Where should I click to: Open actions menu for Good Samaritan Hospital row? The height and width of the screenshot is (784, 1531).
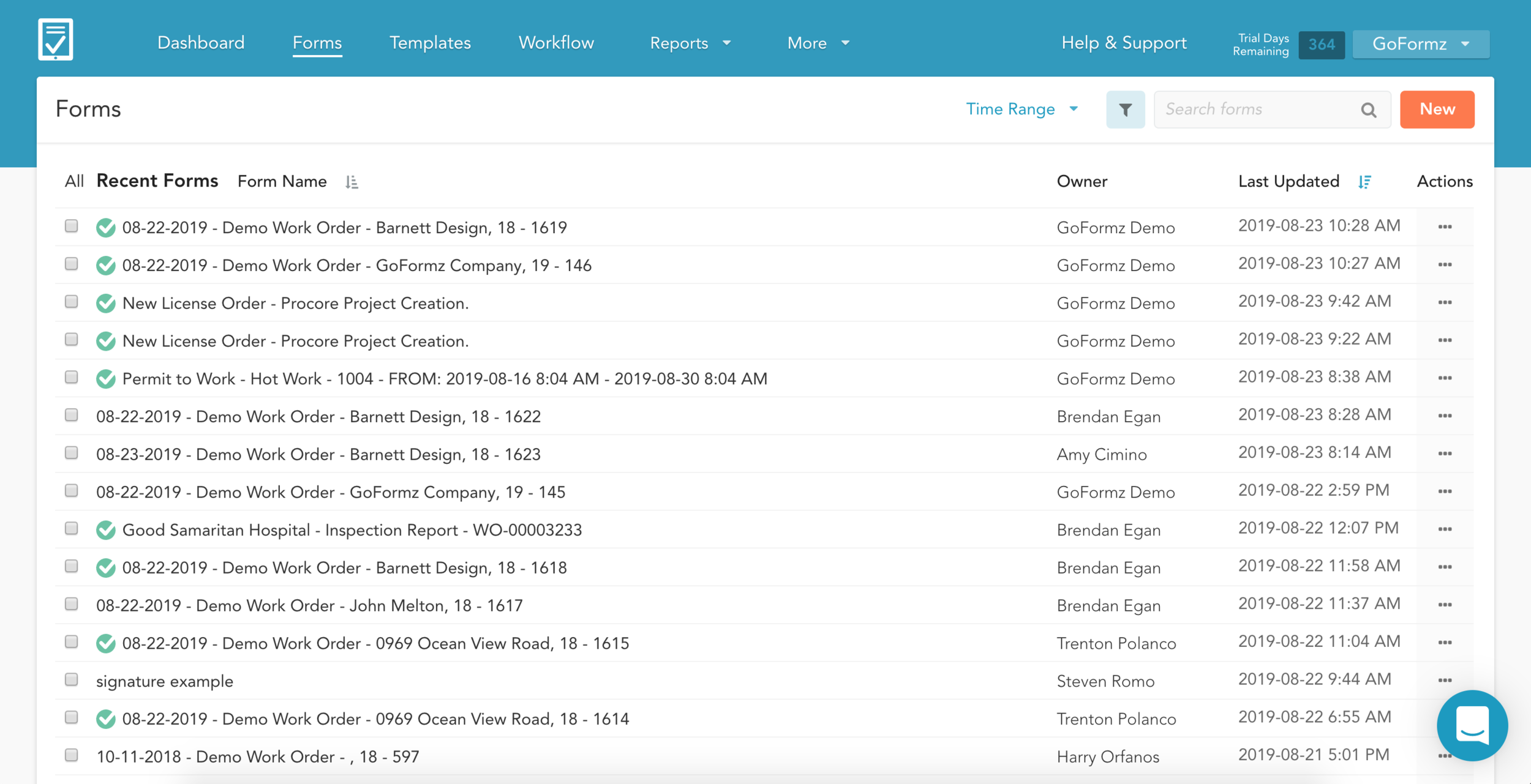tap(1445, 529)
